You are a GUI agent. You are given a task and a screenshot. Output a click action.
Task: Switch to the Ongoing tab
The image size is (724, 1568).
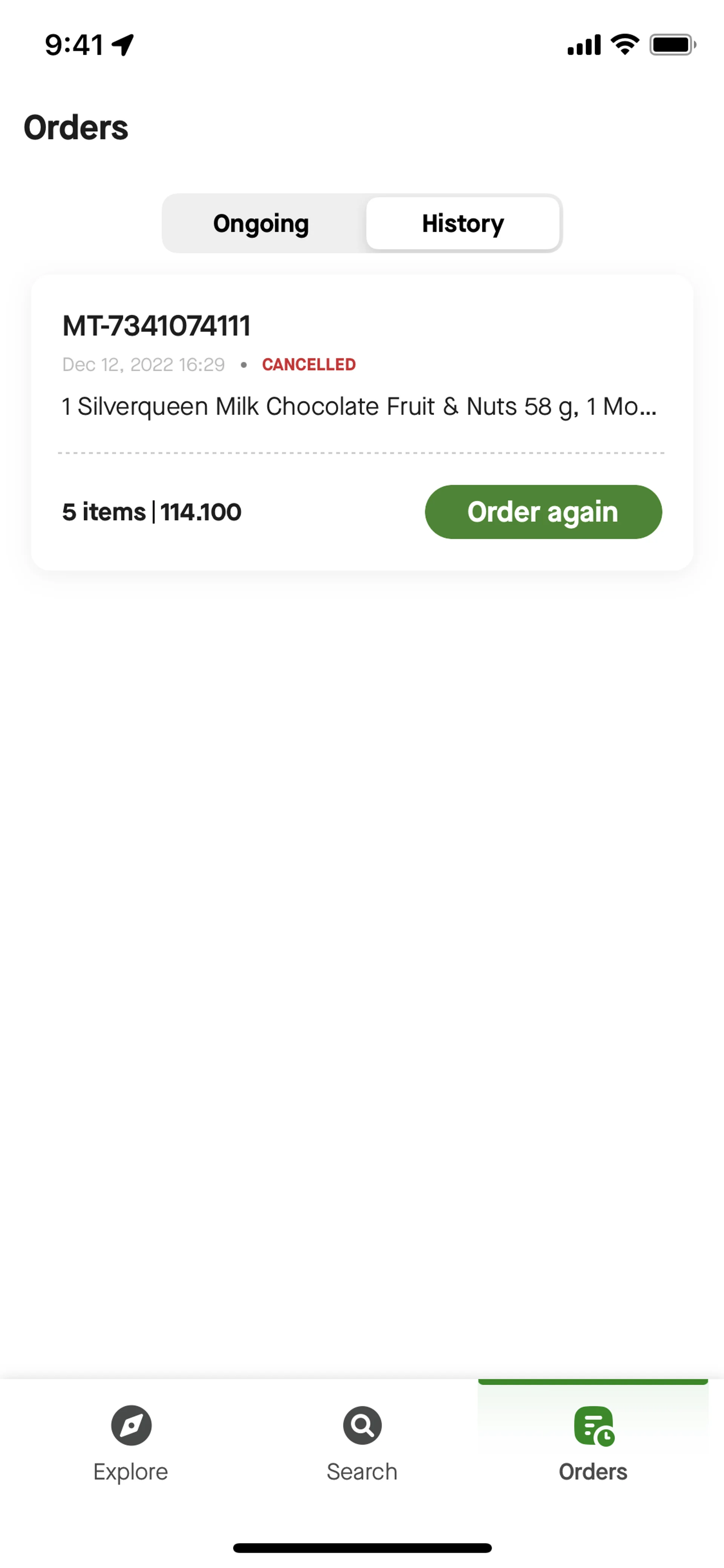pyautogui.click(x=261, y=223)
